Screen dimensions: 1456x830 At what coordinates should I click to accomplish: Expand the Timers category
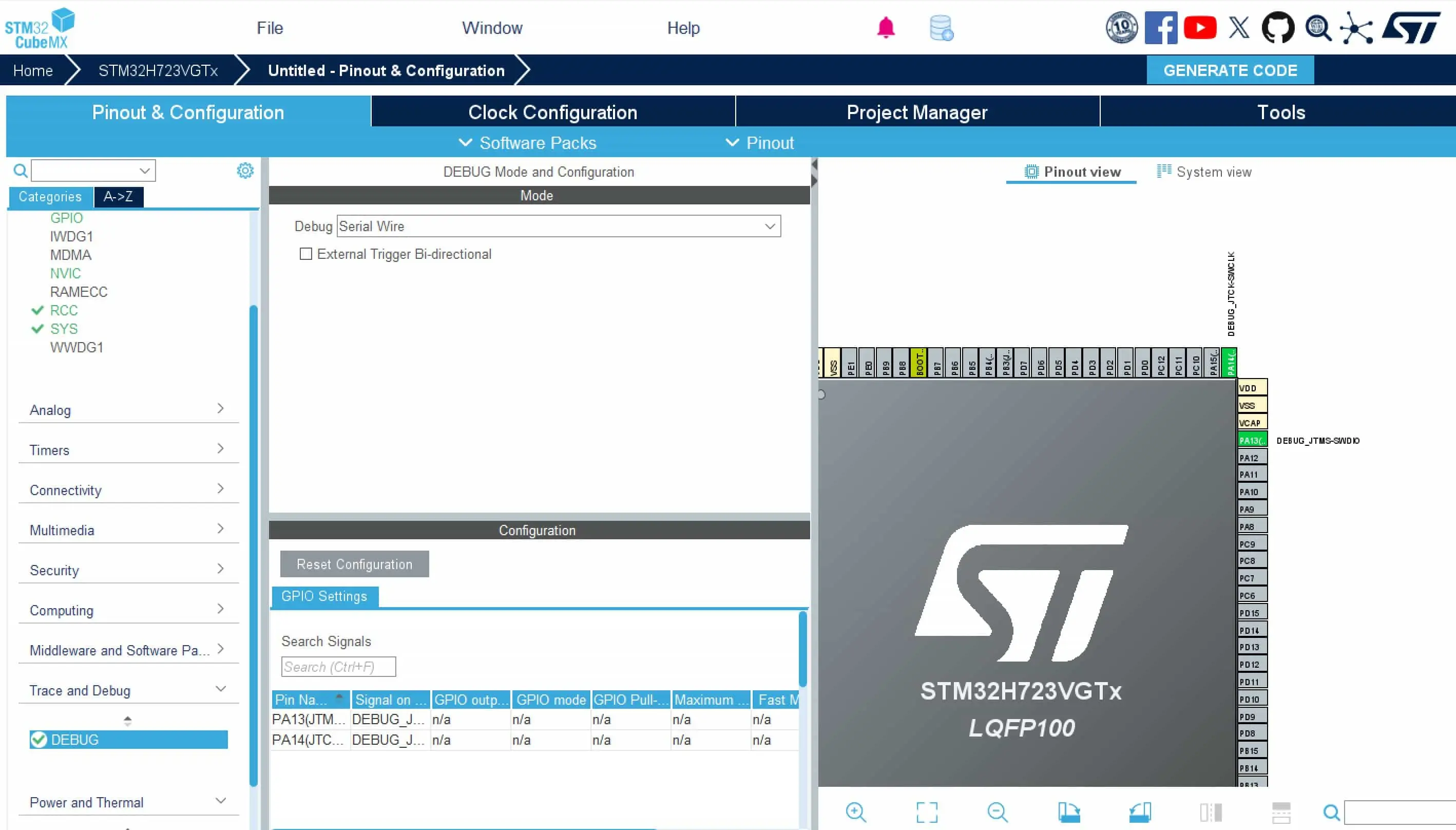[128, 449]
